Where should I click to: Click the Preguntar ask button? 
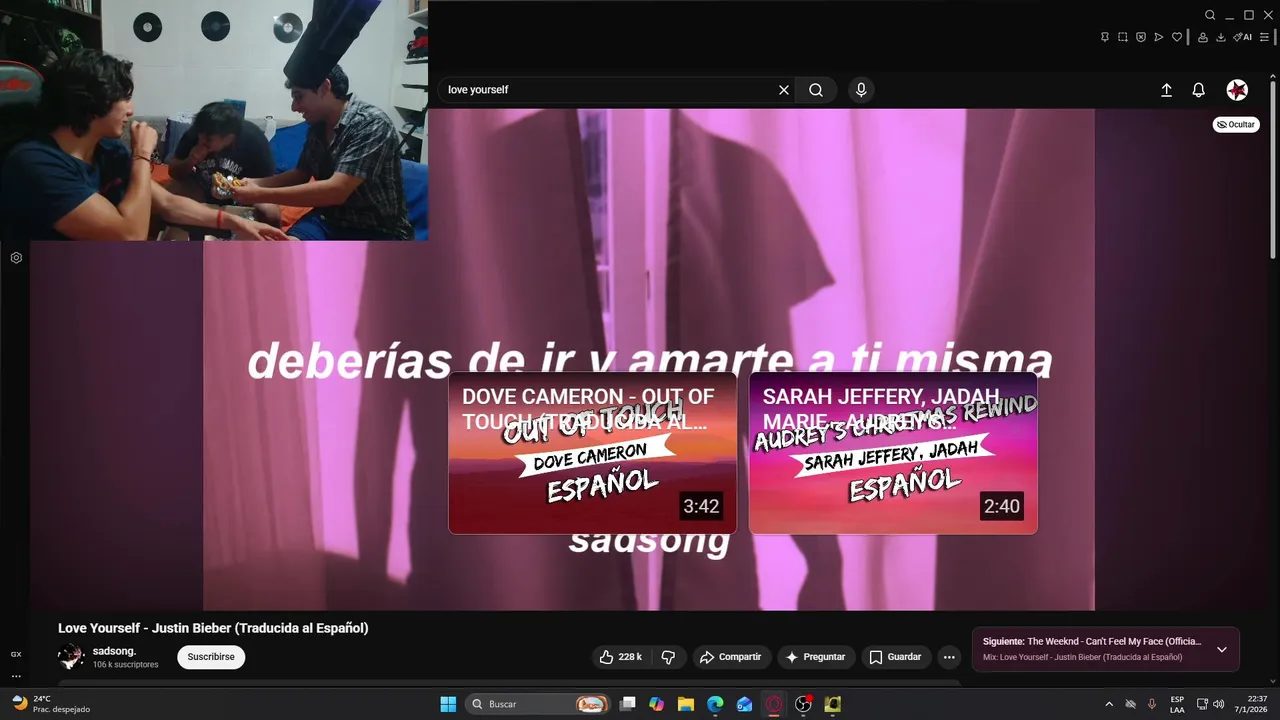(816, 657)
